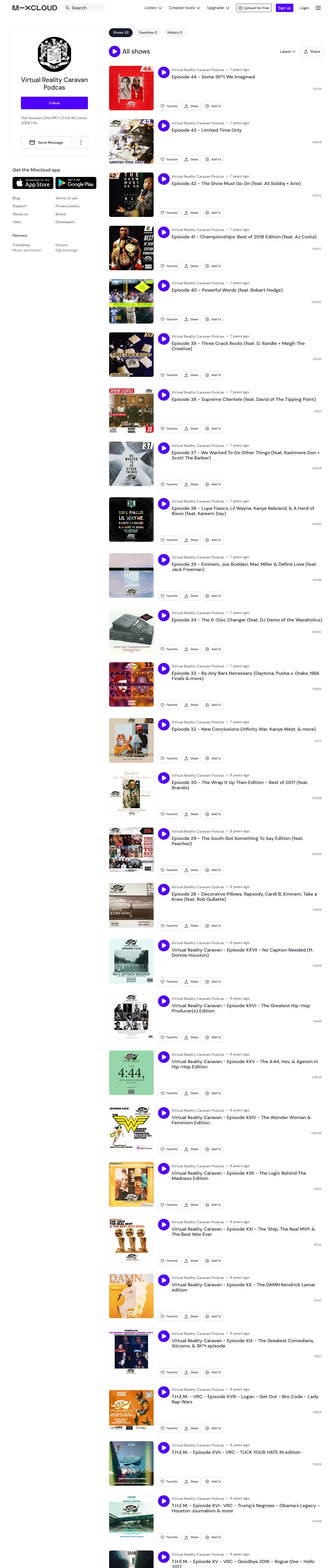
Task: Download on the App Store badge
Action: pos(33,183)
